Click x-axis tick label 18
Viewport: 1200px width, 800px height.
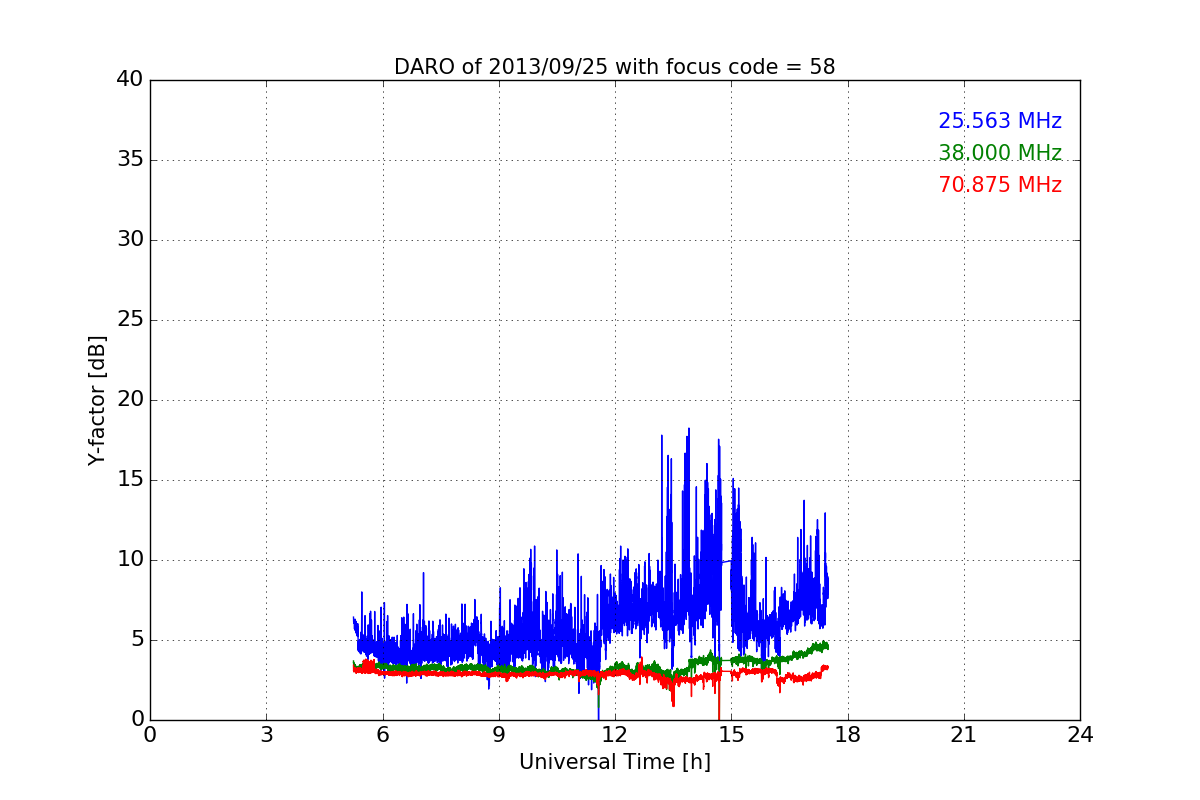[x=847, y=735]
